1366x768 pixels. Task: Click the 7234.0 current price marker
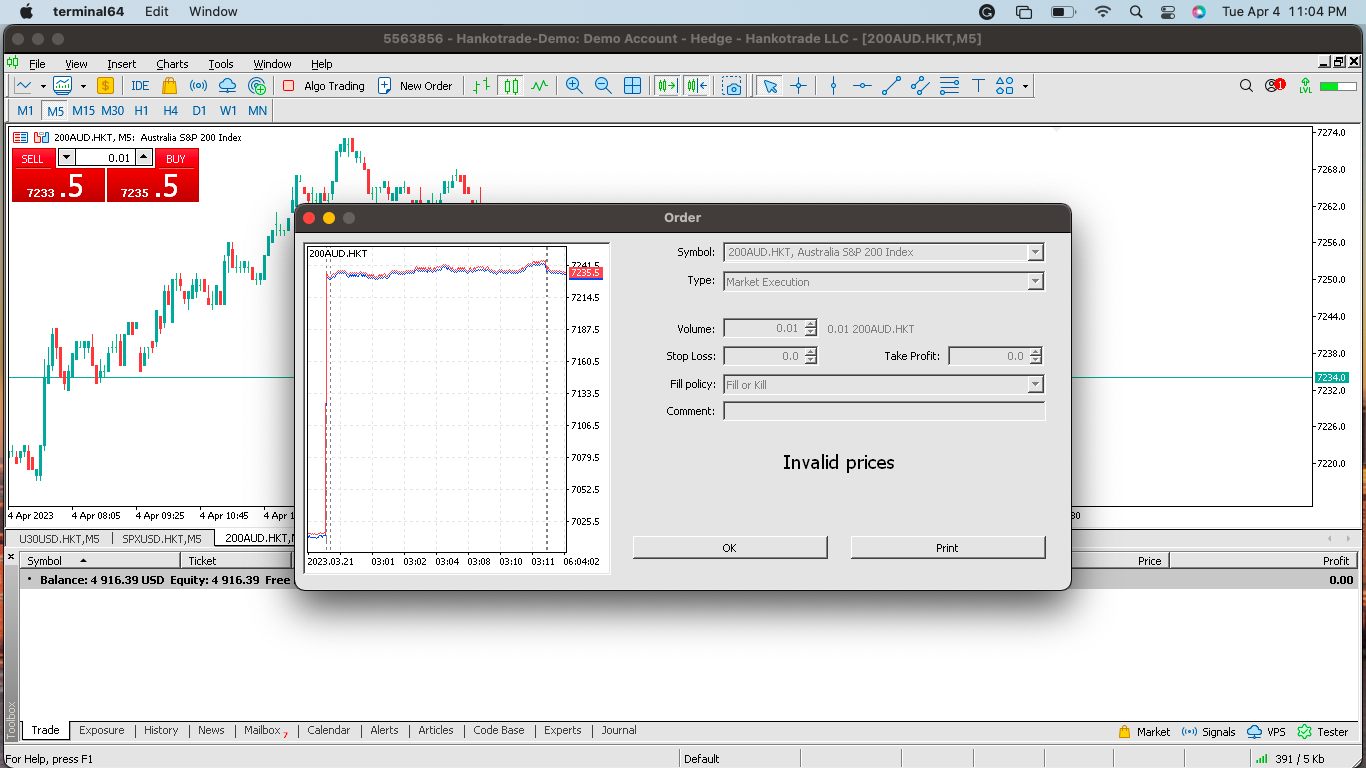[1331, 377]
